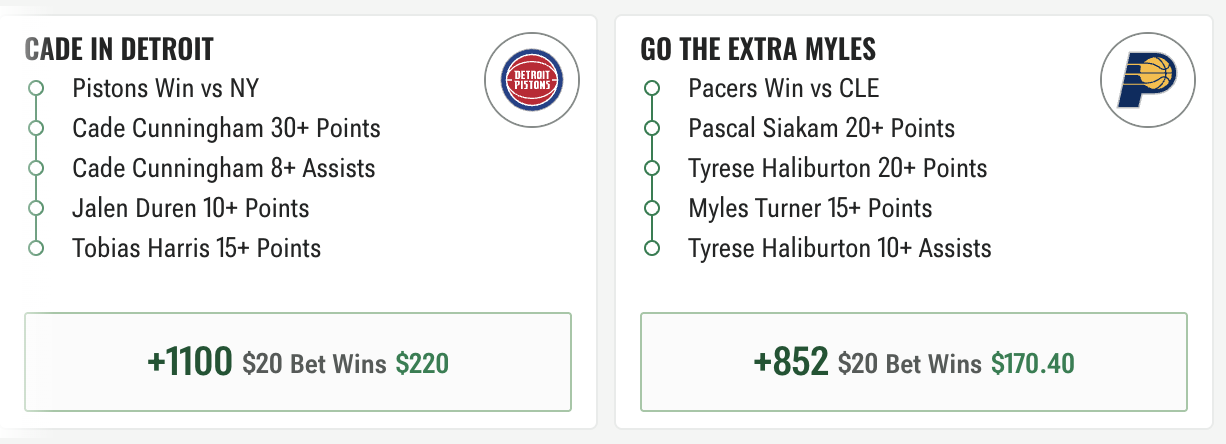Click the circle beside Pistons Win vs NY
This screenshot has height=444, width=1226.
click(37, 89)
